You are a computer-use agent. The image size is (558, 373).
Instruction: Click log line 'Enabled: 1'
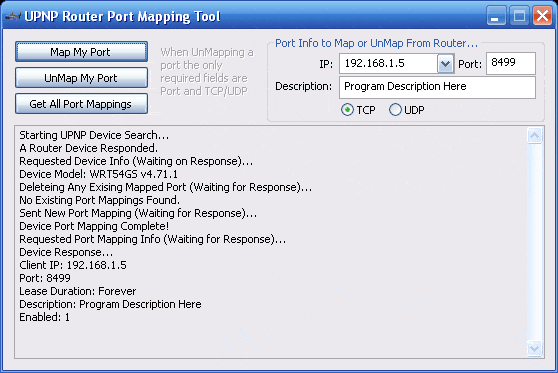(44, 317)
